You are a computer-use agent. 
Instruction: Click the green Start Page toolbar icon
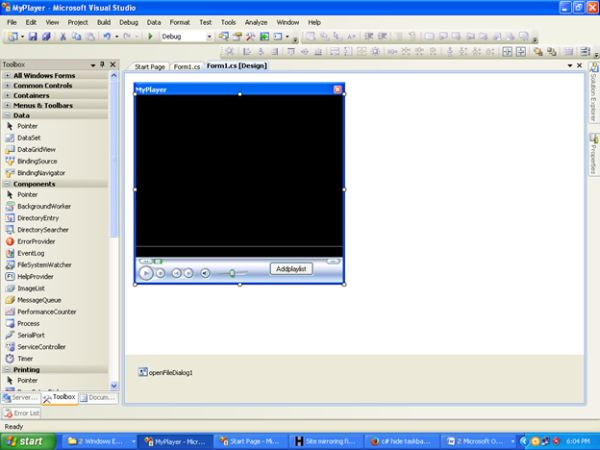coord(264,36)
